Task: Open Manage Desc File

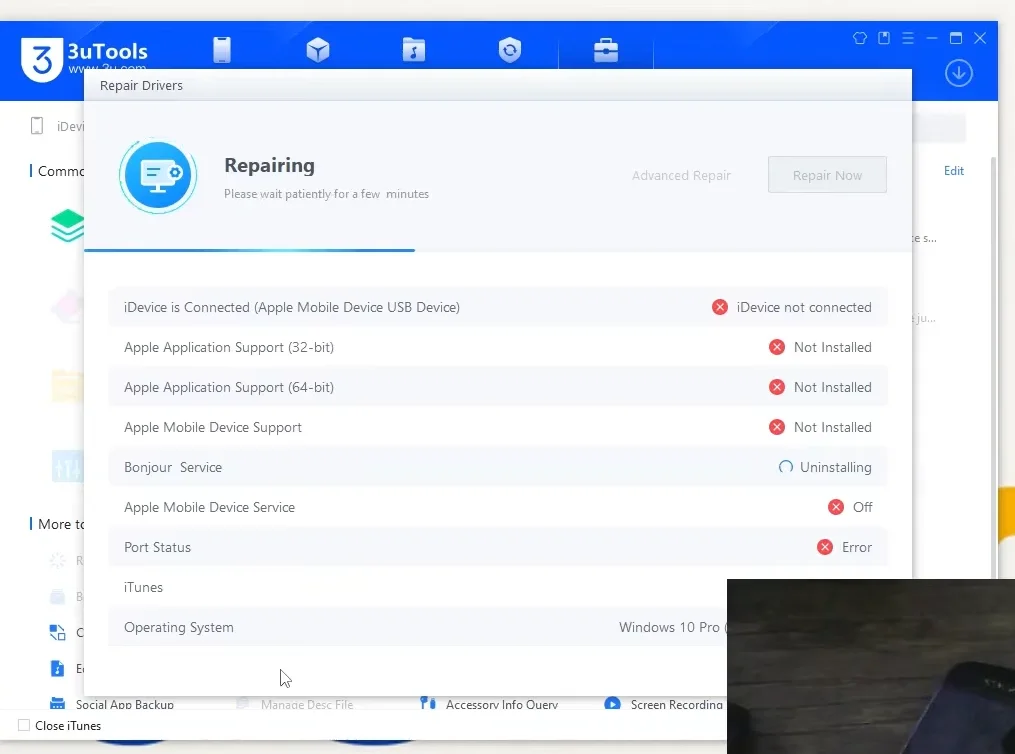Action: click(x=307, y=704)
